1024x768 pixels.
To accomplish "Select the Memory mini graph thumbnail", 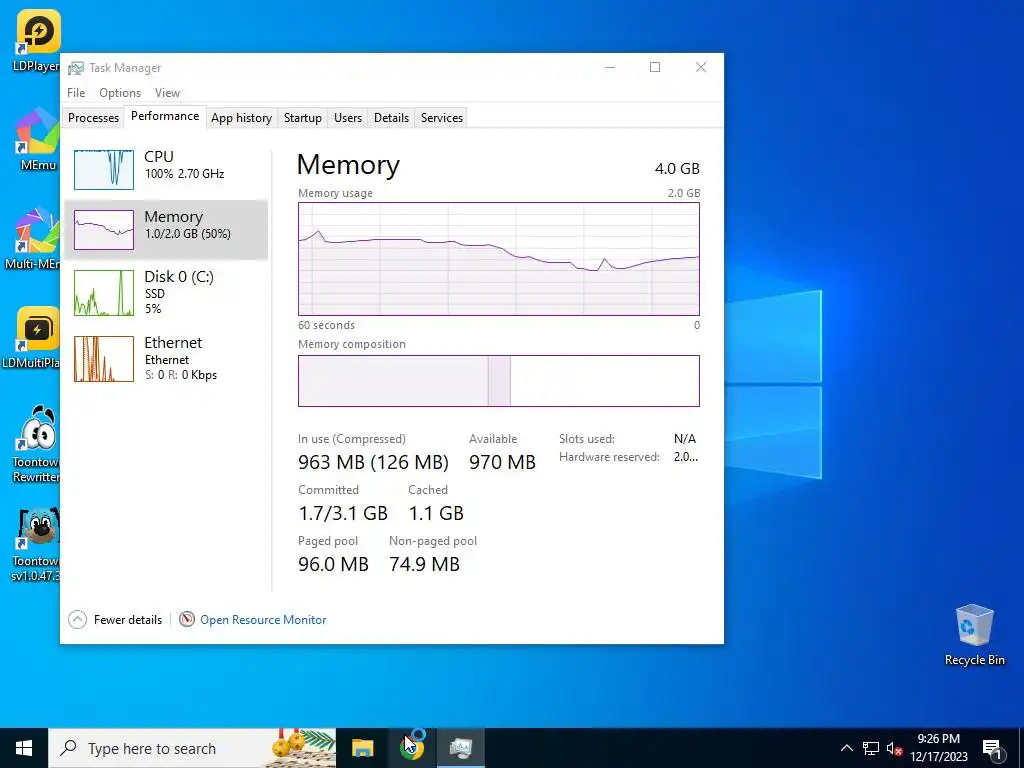I will (x=104, y=230).
